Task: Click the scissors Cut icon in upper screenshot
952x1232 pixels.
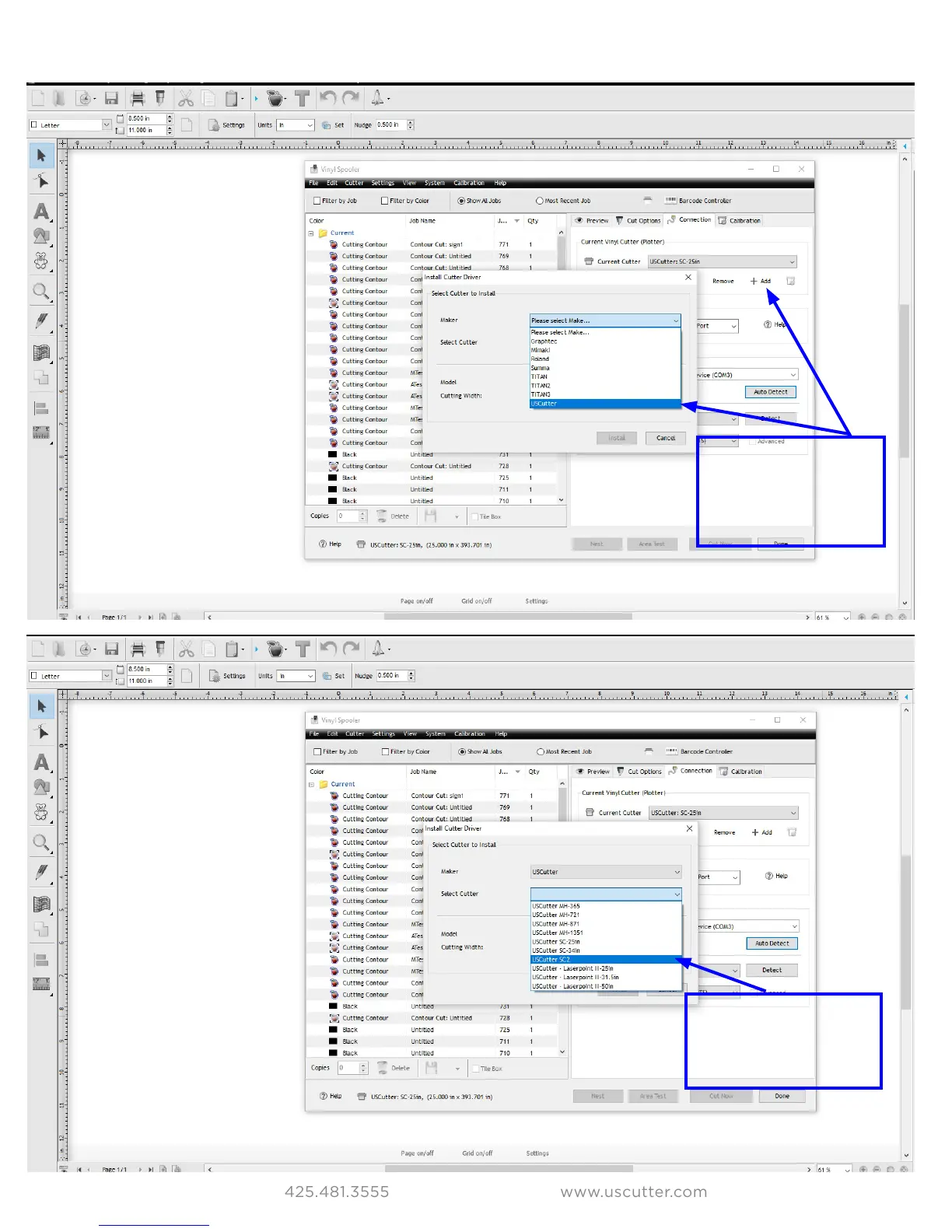Action: pyautogui.click(x=185, y=98)
